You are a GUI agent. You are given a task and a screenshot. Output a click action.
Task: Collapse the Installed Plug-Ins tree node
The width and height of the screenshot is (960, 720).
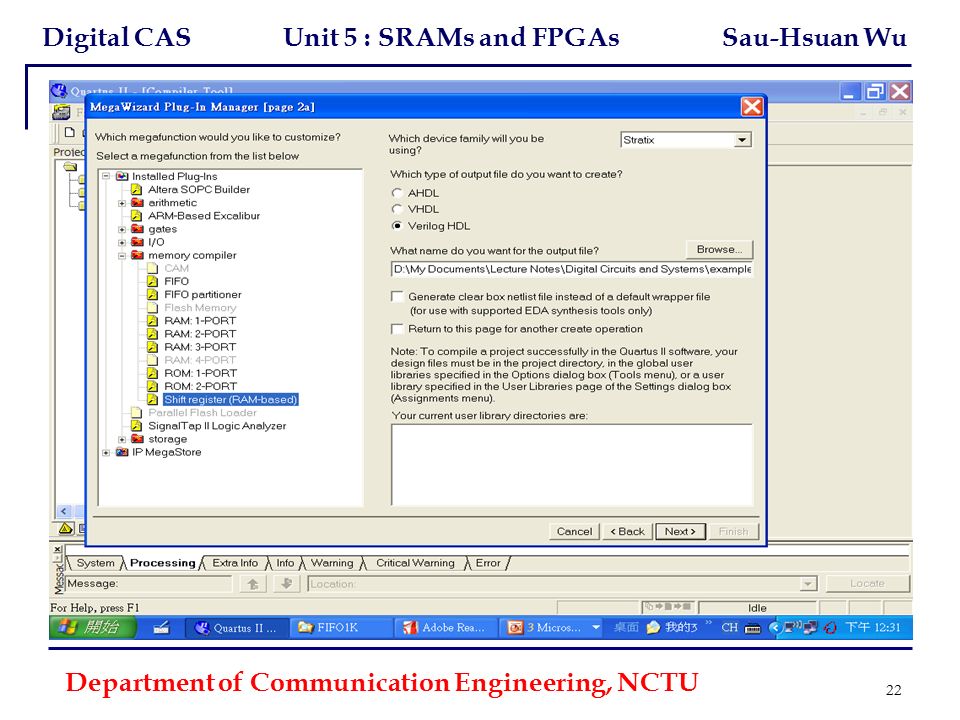[x=106, y=176]
